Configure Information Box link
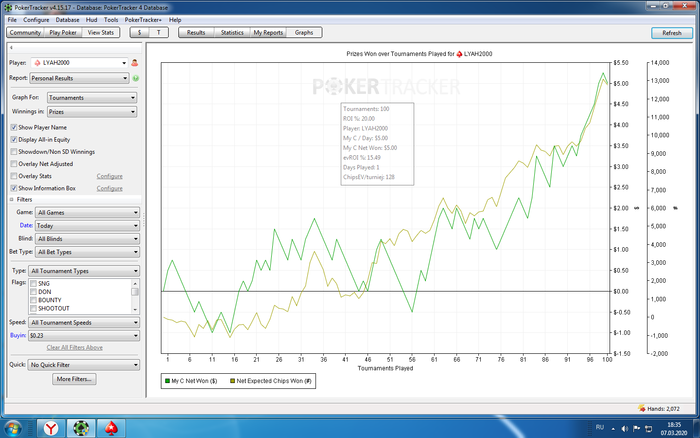The height and width of the screenshot is (438, 700). click(109, 188)
